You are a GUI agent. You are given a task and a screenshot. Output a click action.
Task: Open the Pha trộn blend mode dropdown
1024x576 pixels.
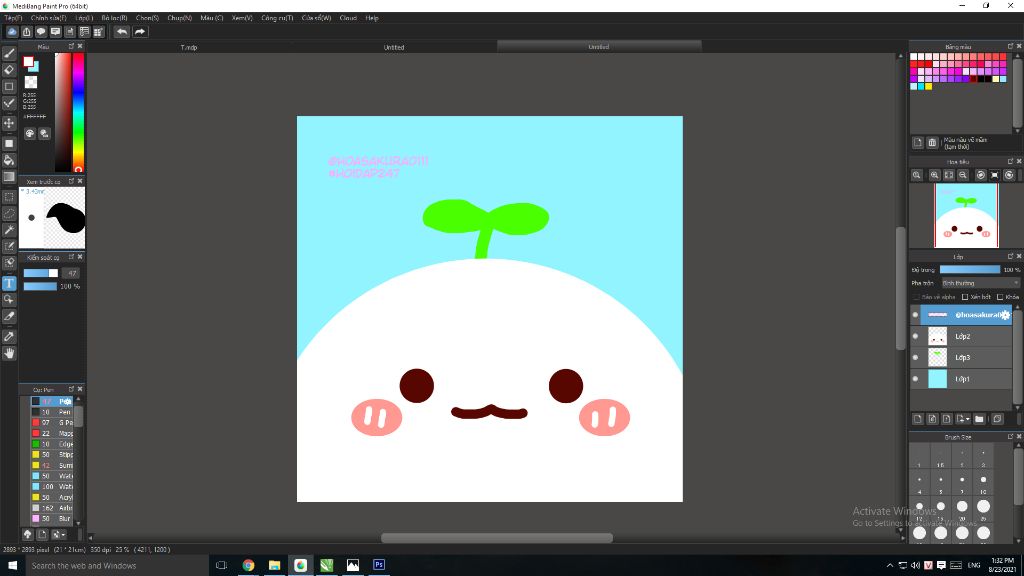pyautogui.click(x=980, y=283)
